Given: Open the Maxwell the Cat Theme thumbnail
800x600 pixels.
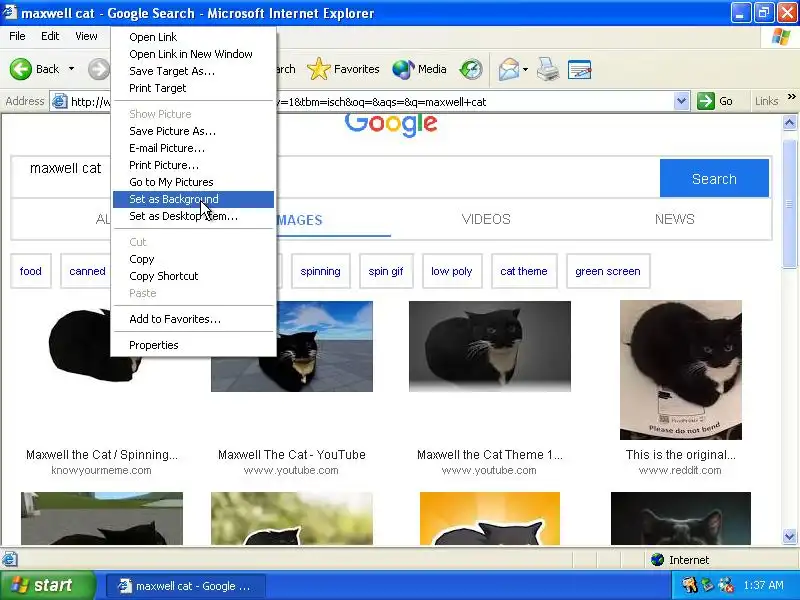Looking at the screenshot, I should (490, 346).
